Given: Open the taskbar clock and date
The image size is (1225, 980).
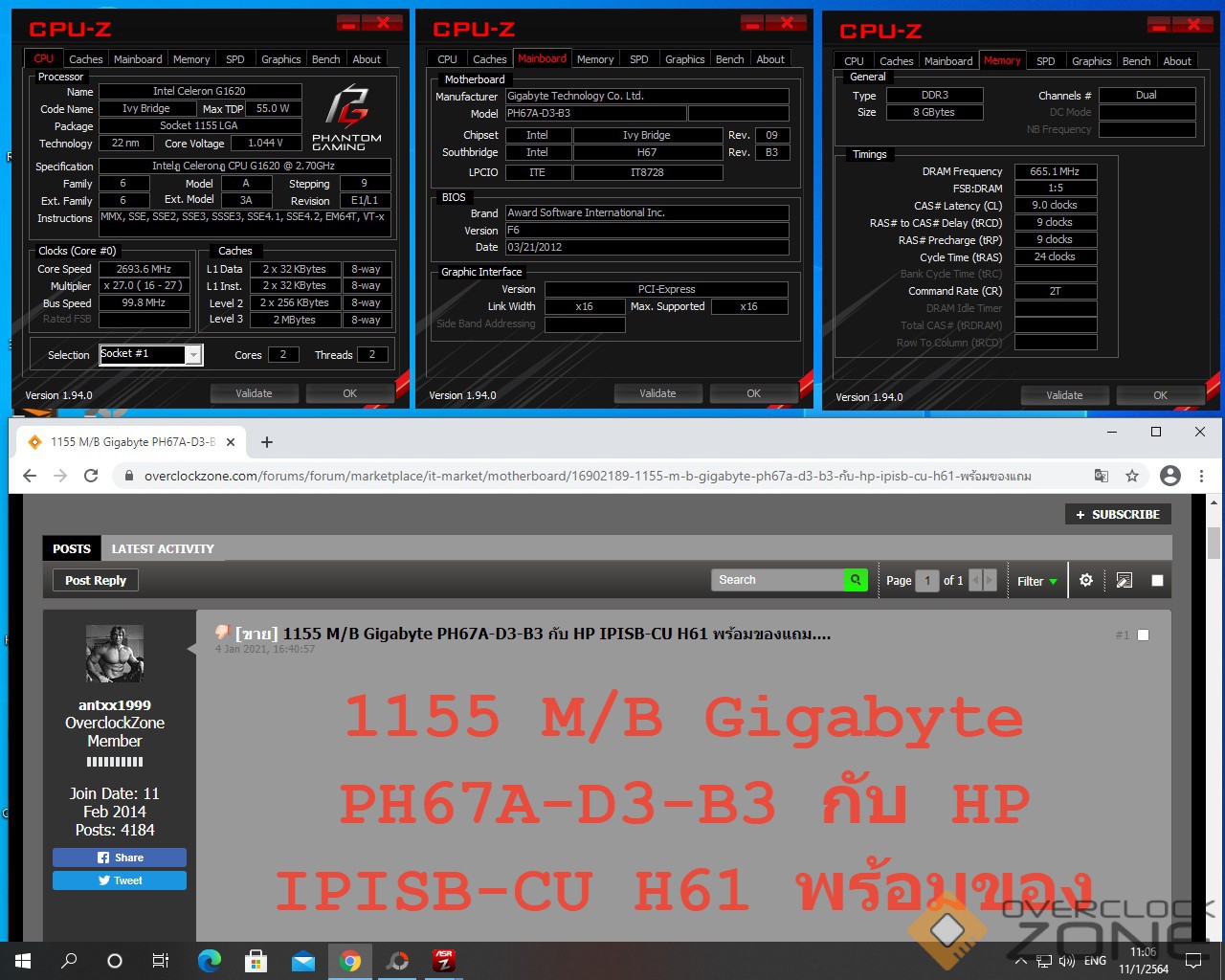Looking at the screenshot, I should tap(1144, 961).
